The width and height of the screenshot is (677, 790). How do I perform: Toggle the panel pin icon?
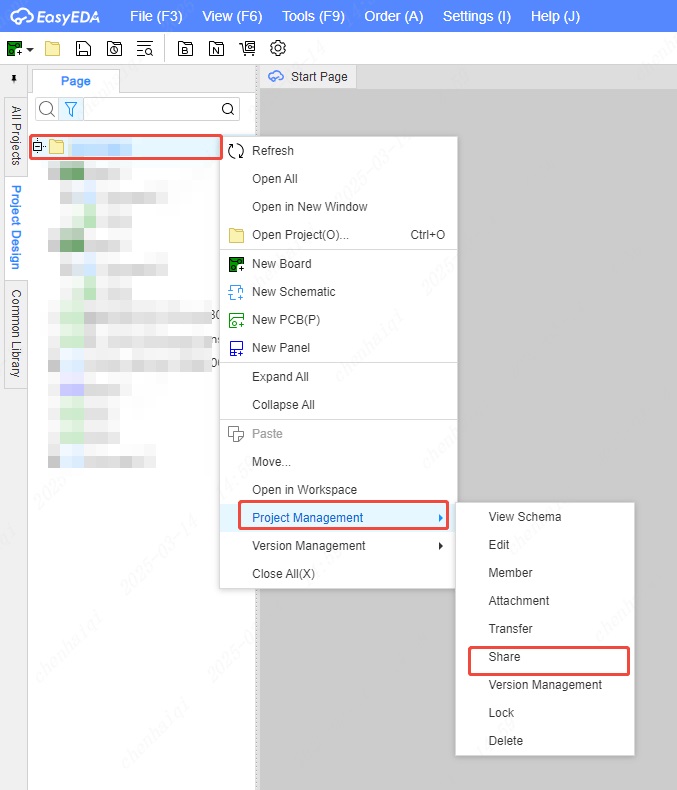coord(14,78)
